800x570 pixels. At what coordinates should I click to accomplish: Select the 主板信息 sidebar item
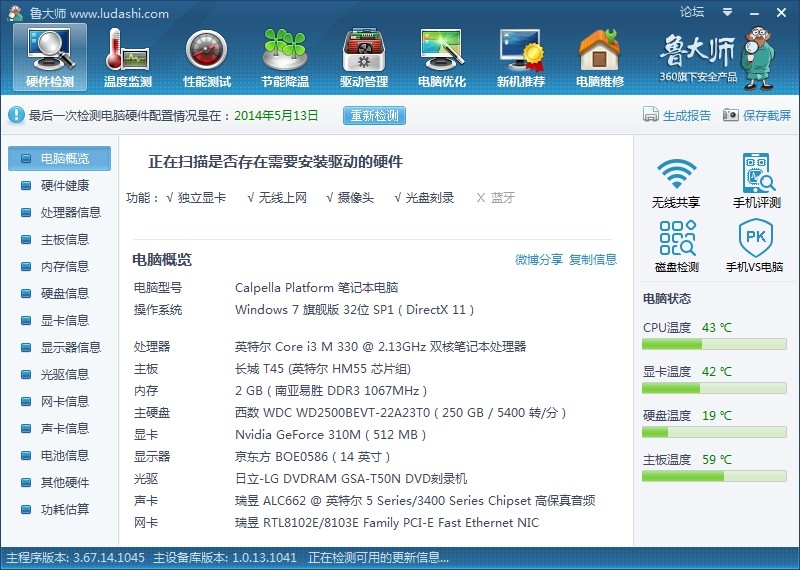(x=59, y=239)
